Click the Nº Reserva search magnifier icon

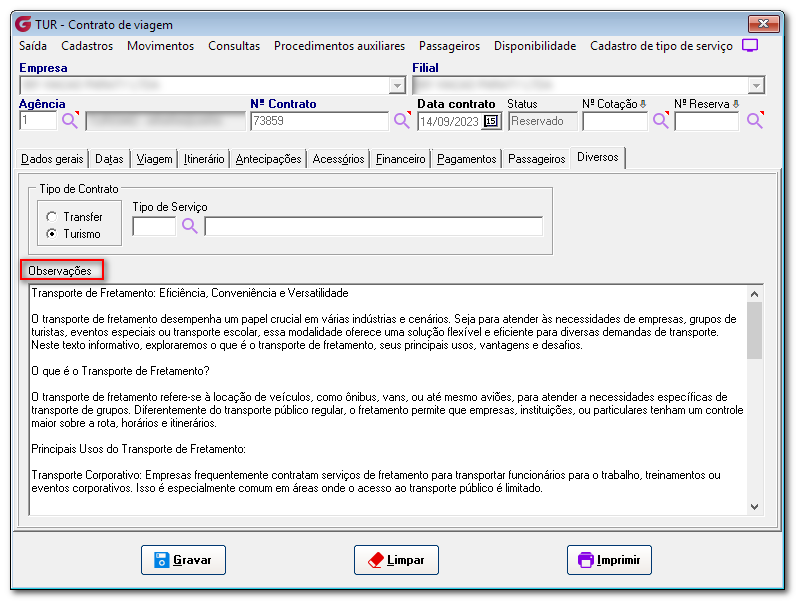coord(755,120)
